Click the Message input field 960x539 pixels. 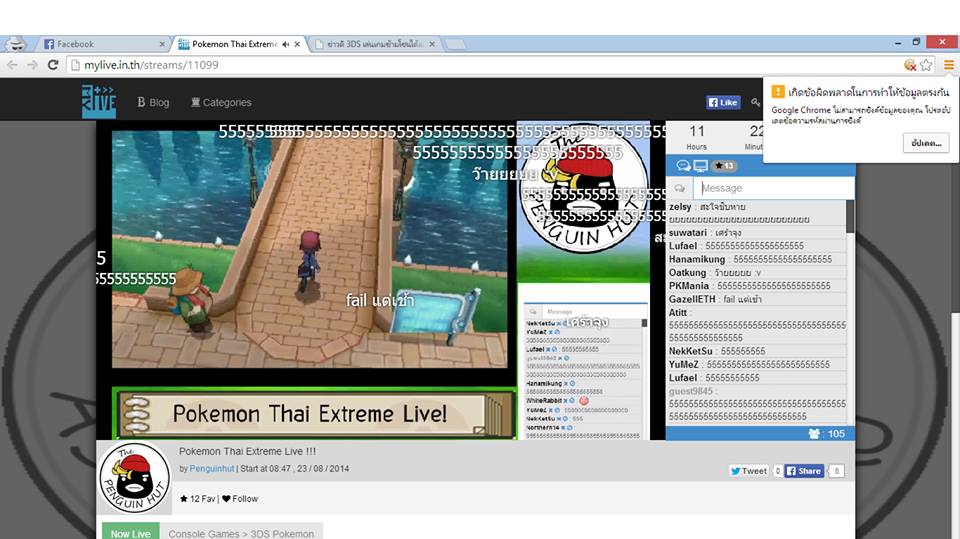point(774,188)
